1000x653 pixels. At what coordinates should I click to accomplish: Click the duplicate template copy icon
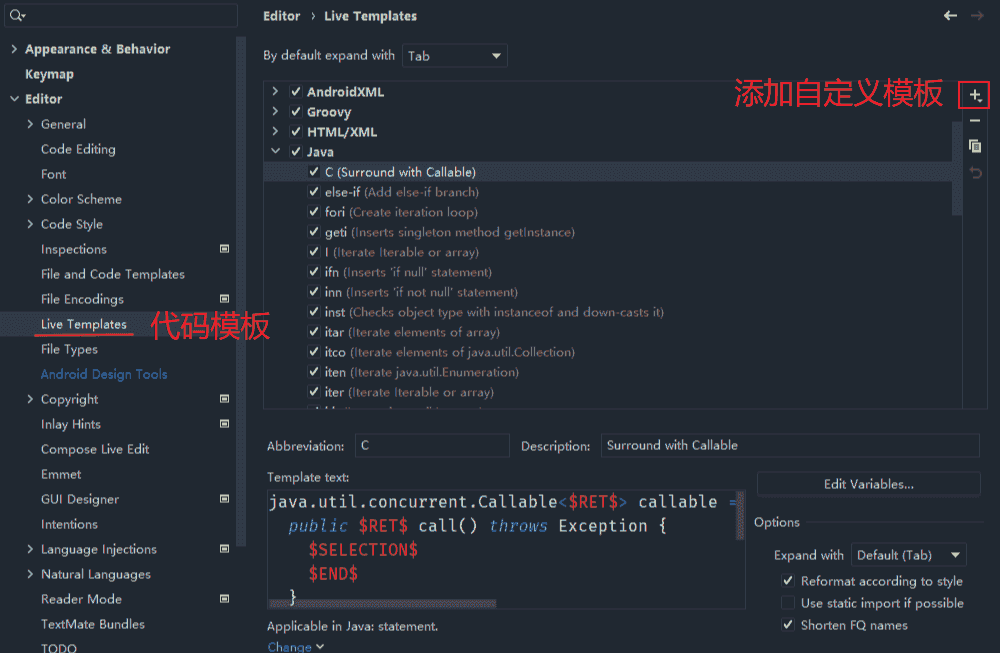(975, 146)
